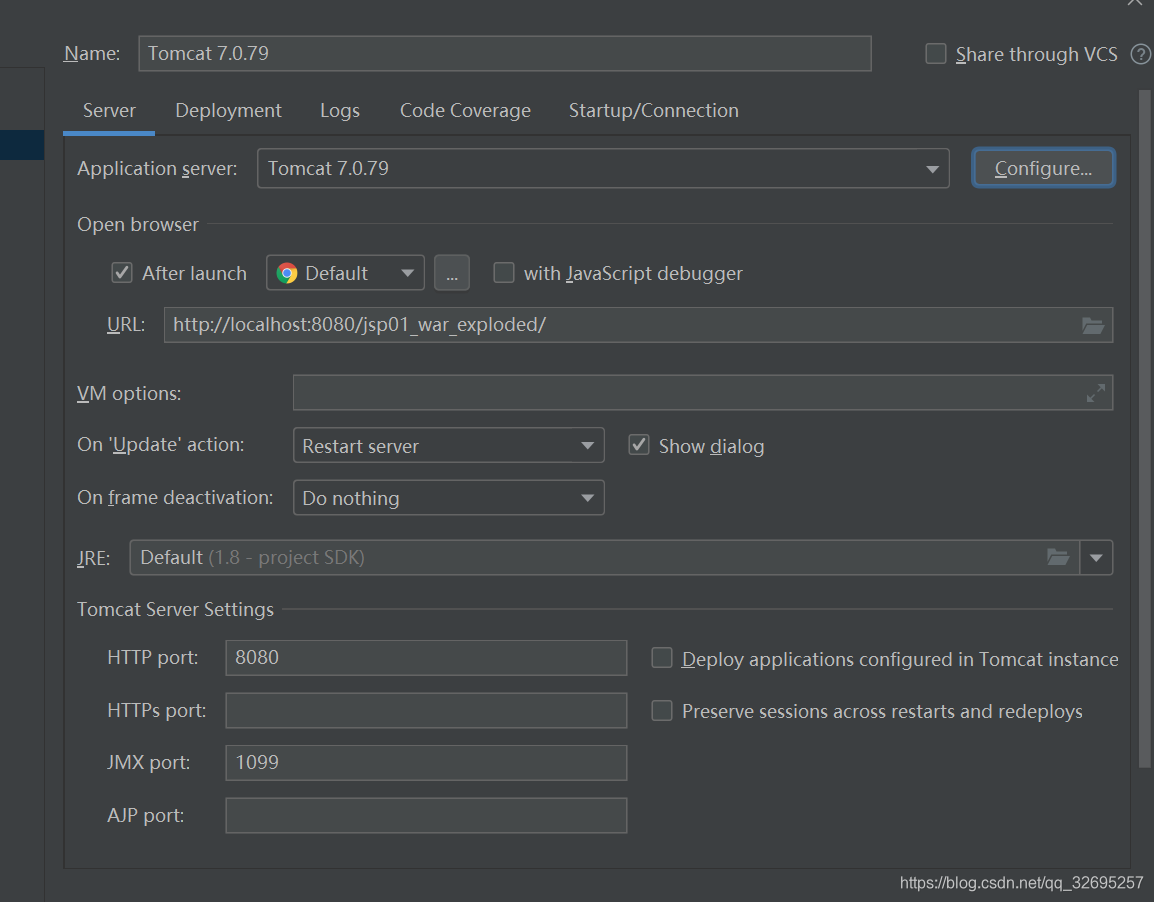This screenshot has height=902, width=1154.
Task: Click the Name input field
Action: [505, 54]
